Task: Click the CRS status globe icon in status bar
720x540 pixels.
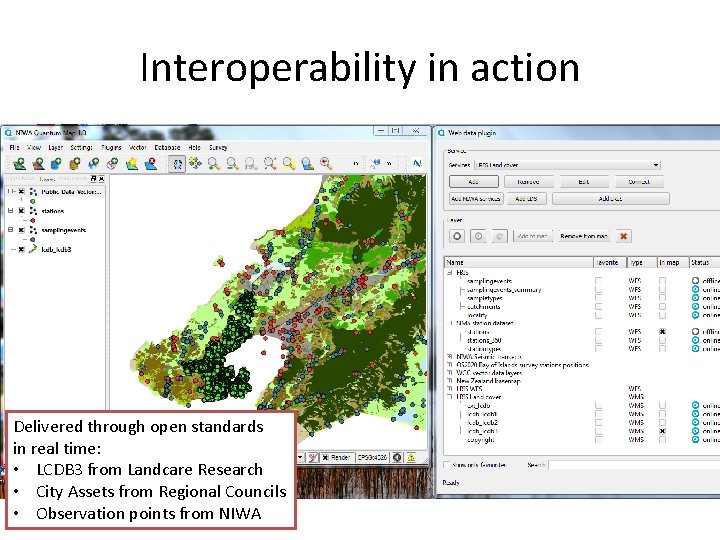Action: [x=397, y=457]
